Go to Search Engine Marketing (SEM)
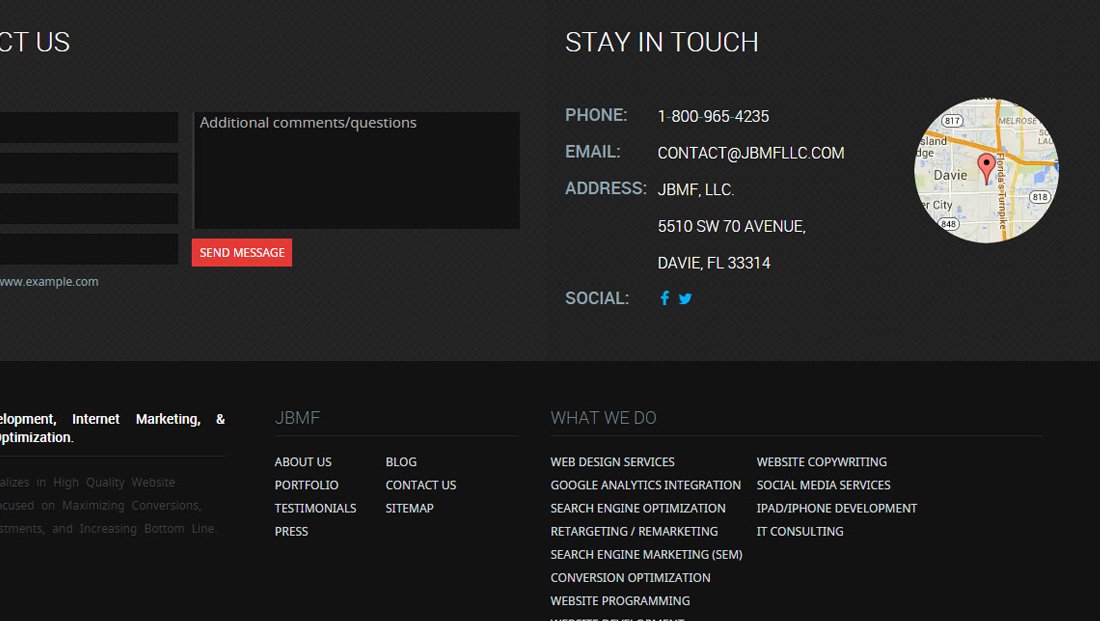Screen dimensions: 1100x621 [646, 554]
